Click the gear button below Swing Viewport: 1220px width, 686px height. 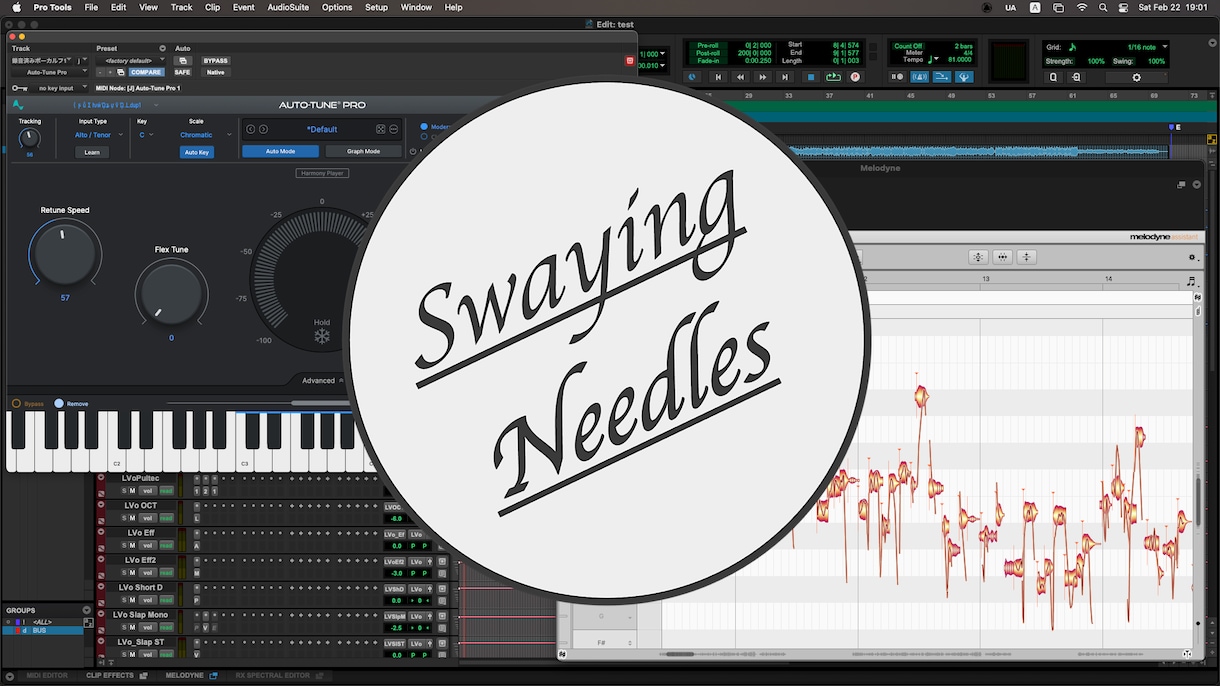click(1136, 77)
